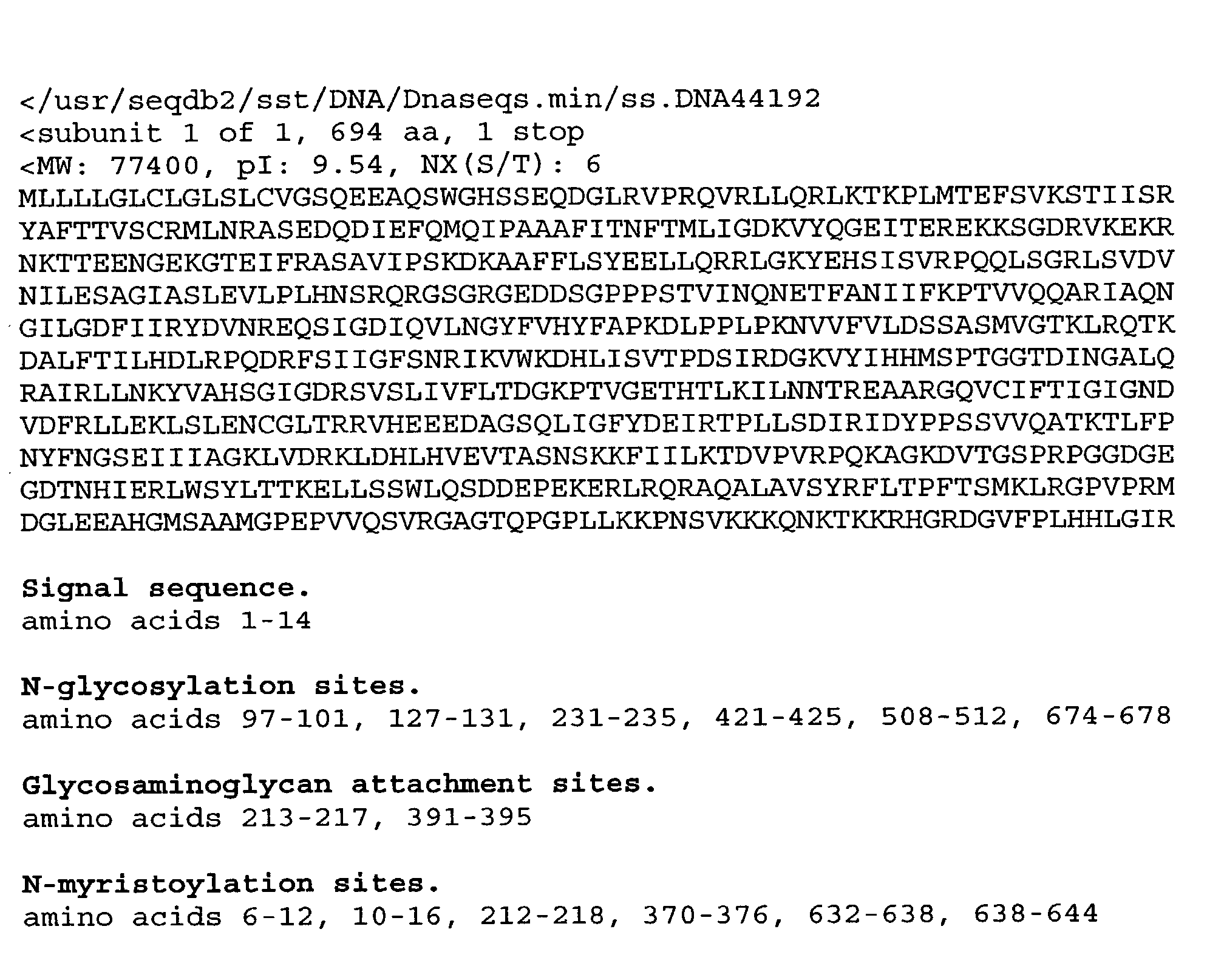
Task: Click the sequence line starting RAIRLLNKYVAHSGIG
Action: click(596, 391)
